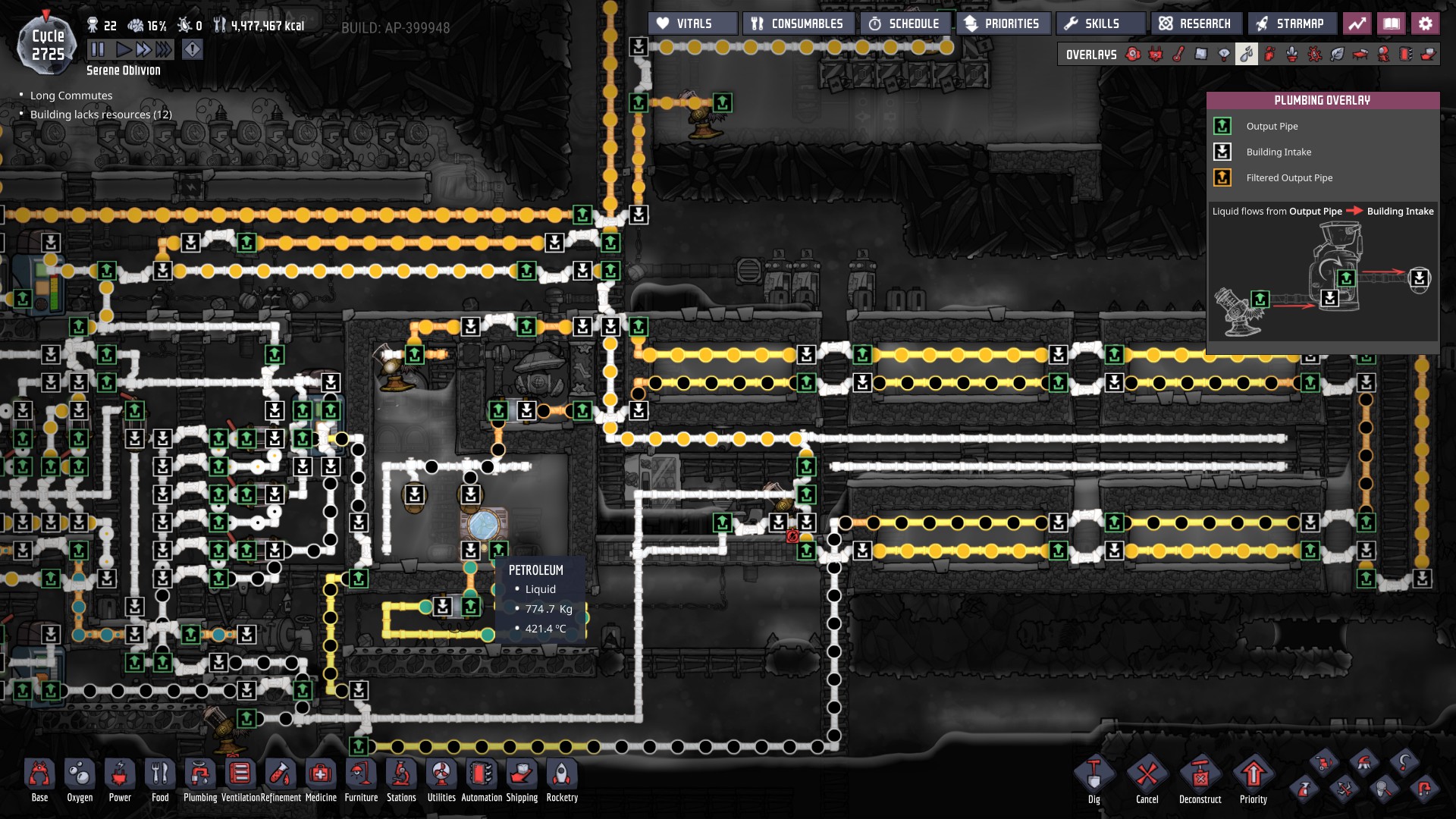Viewport: 1456px width, 819px height.
Task: Open Long Commutes notification
Action: (71, 96)
